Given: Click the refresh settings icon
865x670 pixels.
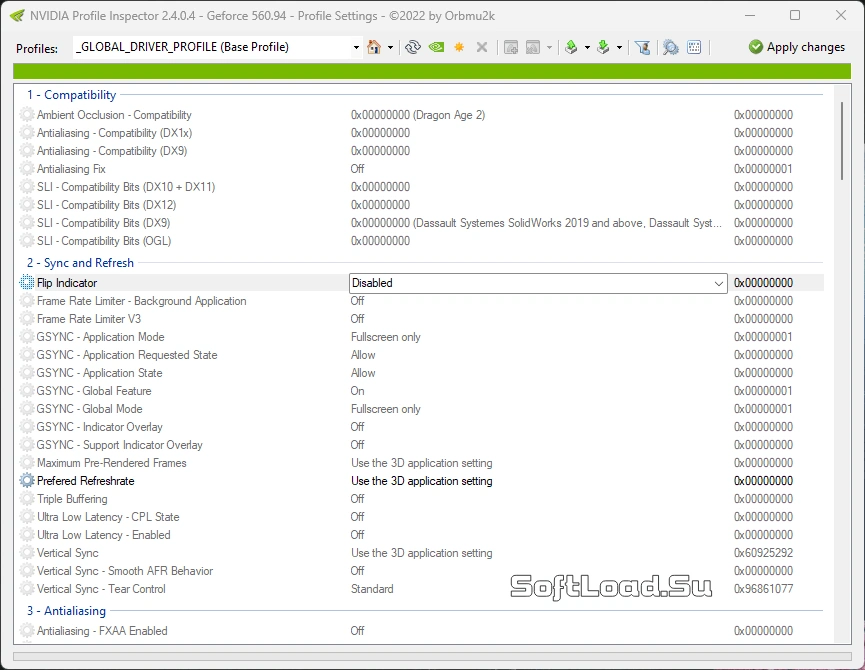Looking at the screenshot, I should 413,47.
